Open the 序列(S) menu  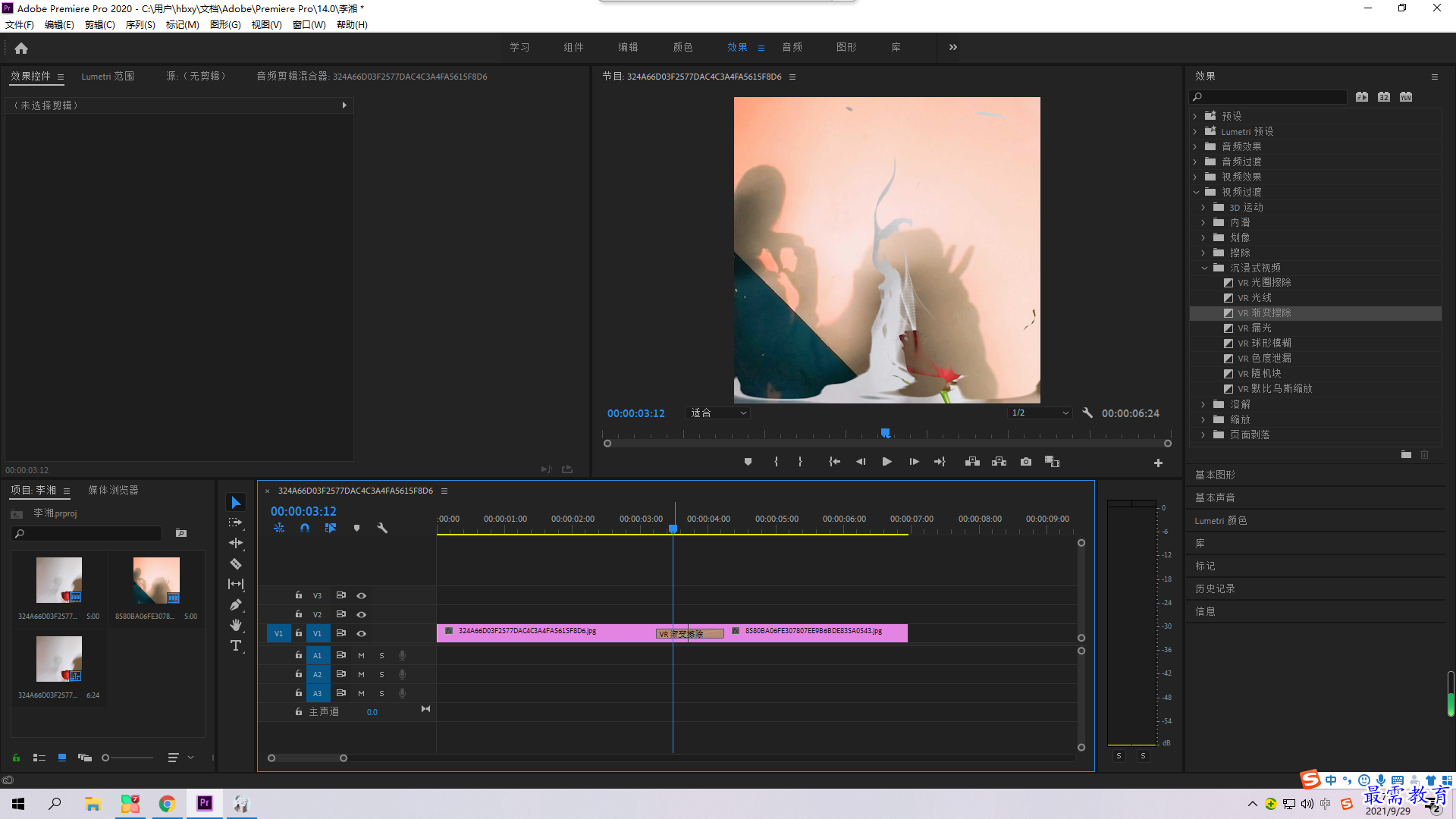click(x=140, y=25)
